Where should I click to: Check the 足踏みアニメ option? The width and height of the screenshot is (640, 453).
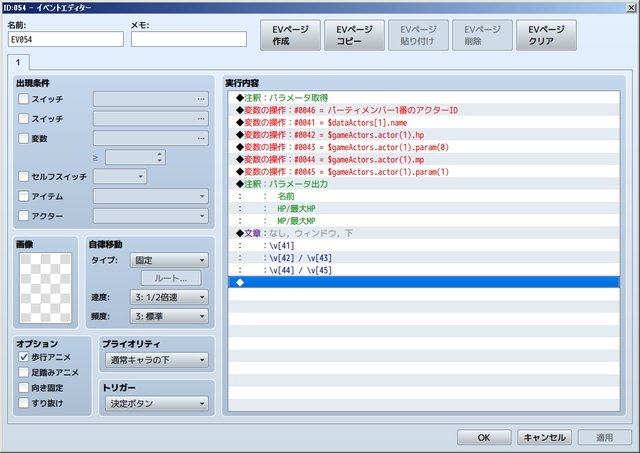[x=24, y=372]
